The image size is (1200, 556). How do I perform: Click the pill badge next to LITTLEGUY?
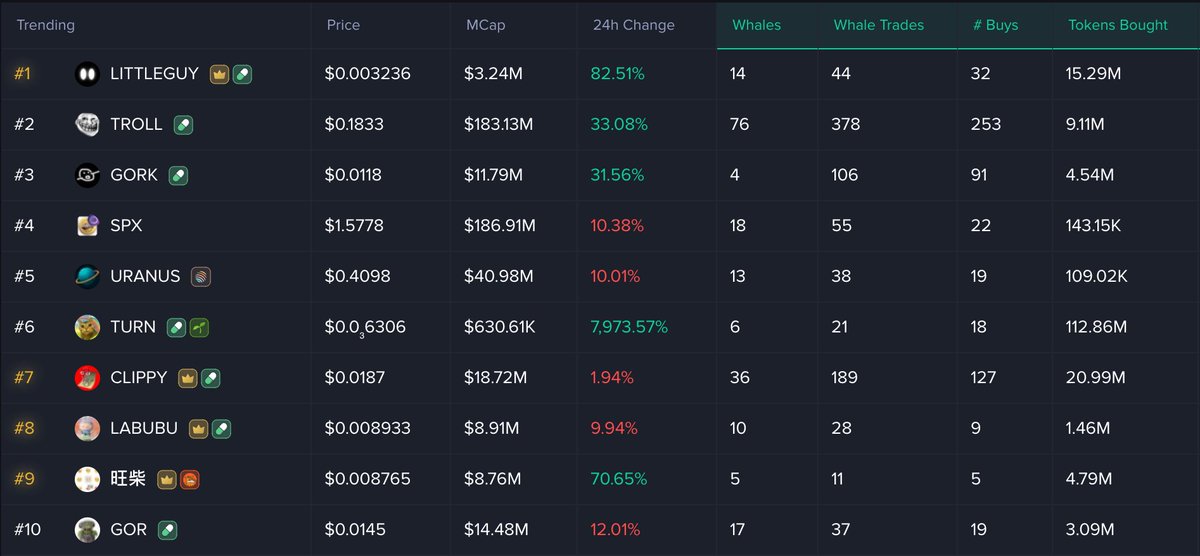point(242,74)
